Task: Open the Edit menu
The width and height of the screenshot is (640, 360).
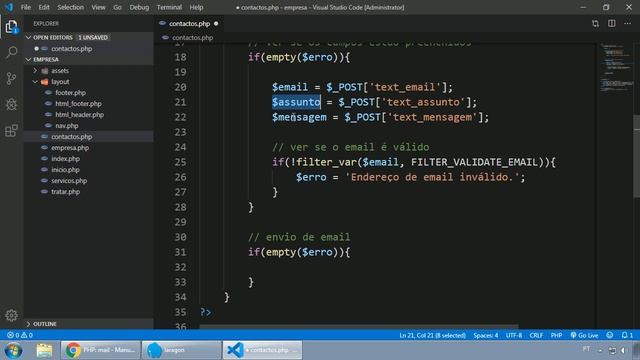Action: pos(44,7)
